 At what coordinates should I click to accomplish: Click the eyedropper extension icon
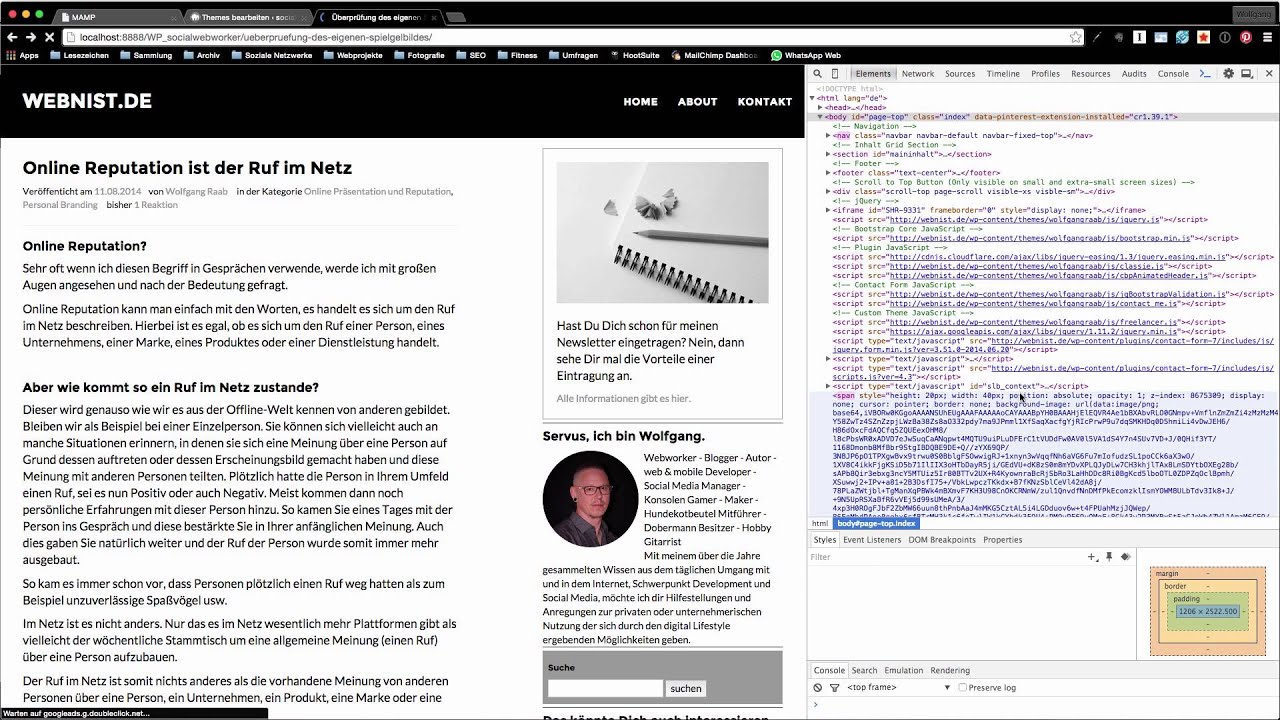[x=1097, y=37]
